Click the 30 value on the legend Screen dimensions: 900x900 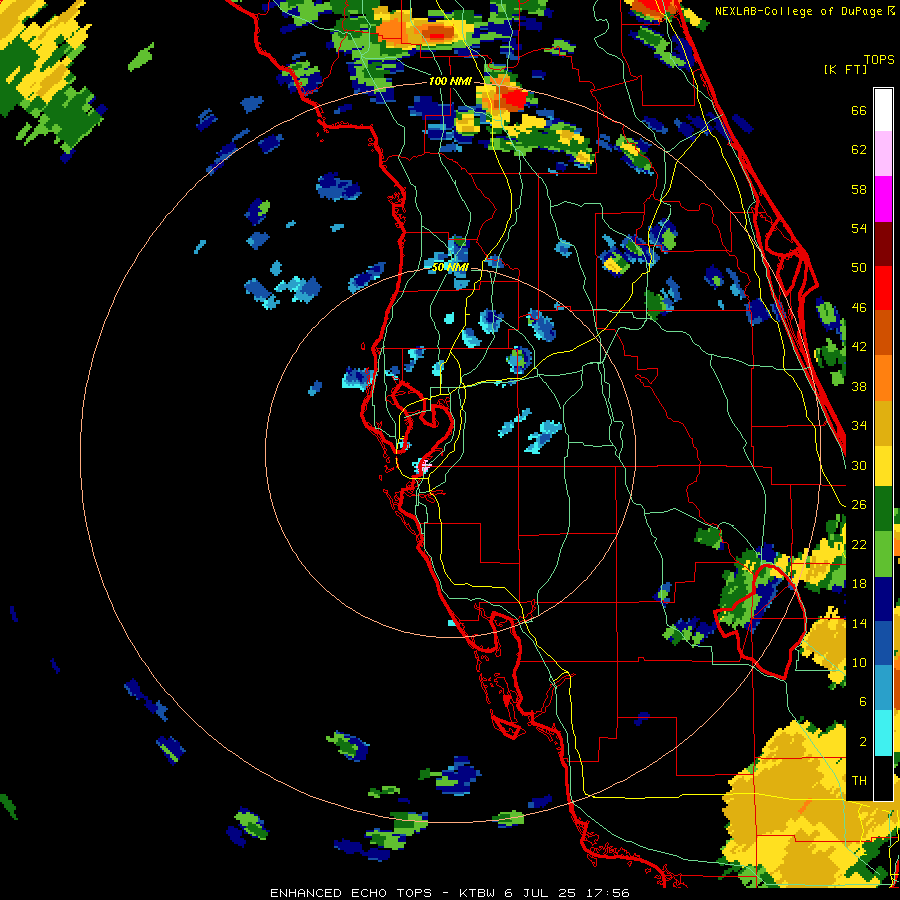pyautogui.click(x=859, y=465)
